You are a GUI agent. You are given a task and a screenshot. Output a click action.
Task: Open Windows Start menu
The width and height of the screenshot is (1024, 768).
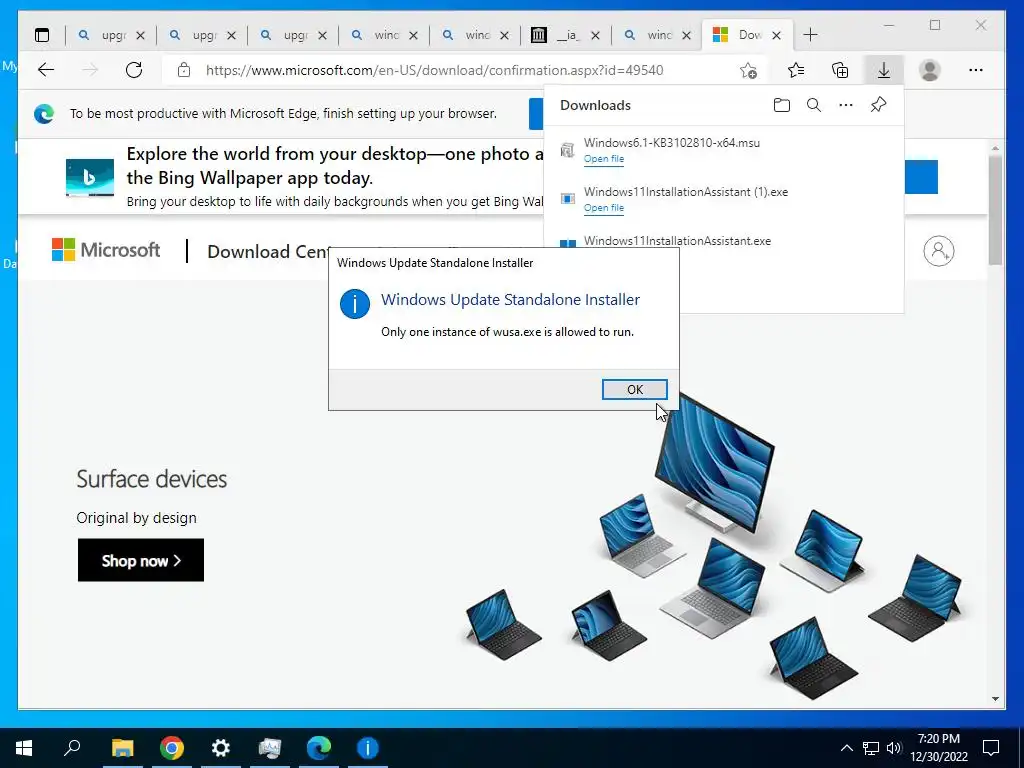coord(24,748)
